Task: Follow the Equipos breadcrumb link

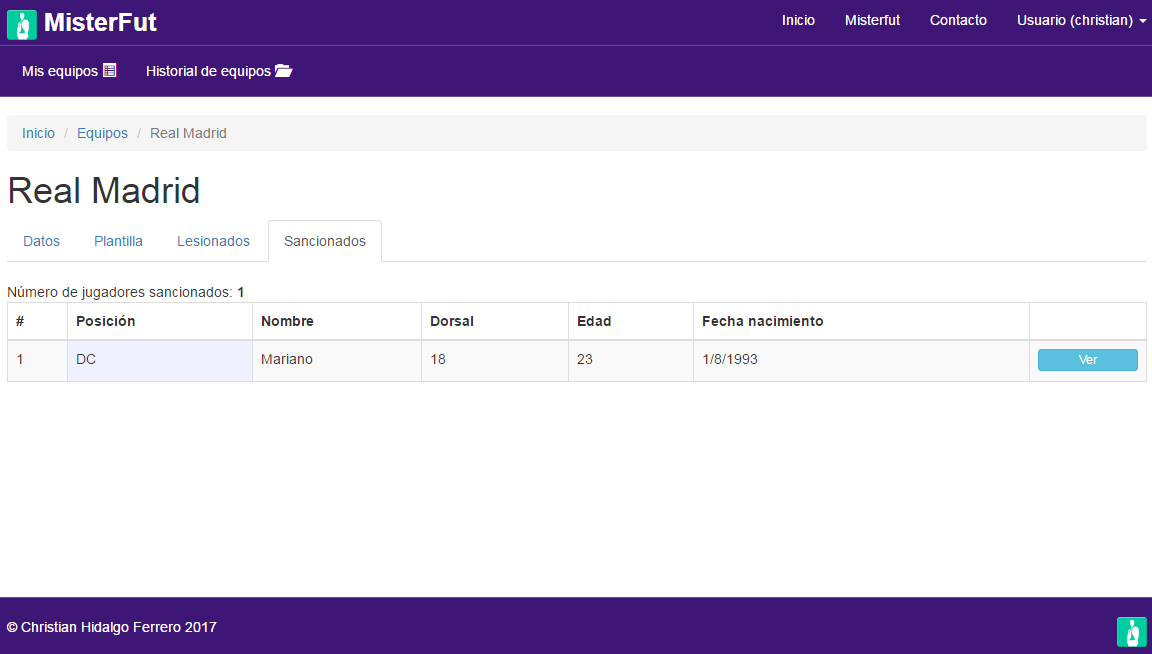Action: pyautogui.click(x=102, y=133)
